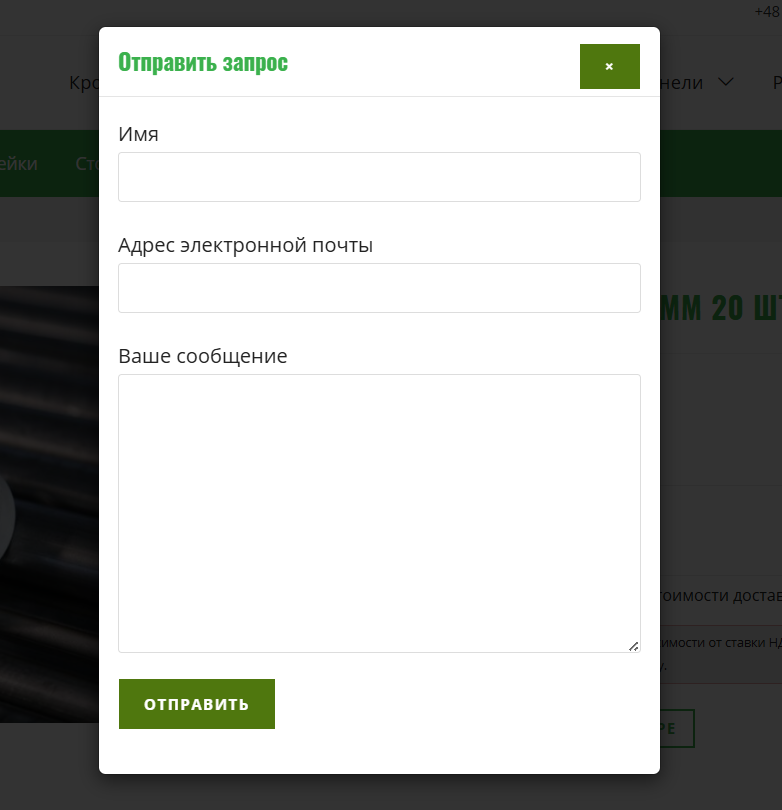Click the оимости достав text row
The image size is (782, 810).
point(721,596)
